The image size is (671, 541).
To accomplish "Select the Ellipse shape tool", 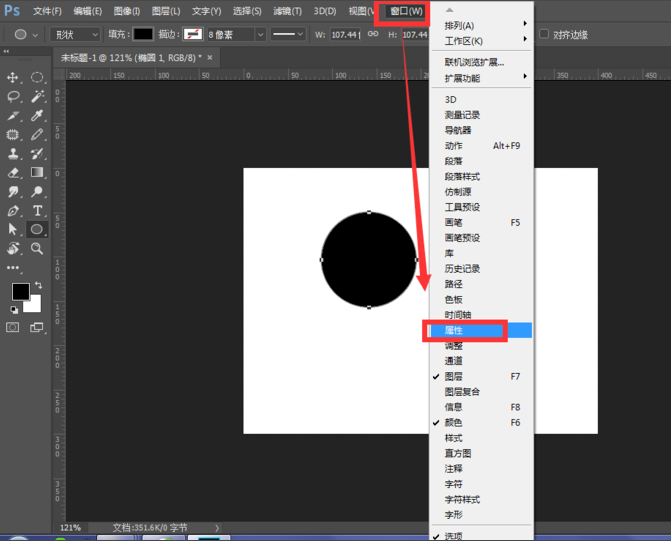I will [x=37, y=229].
